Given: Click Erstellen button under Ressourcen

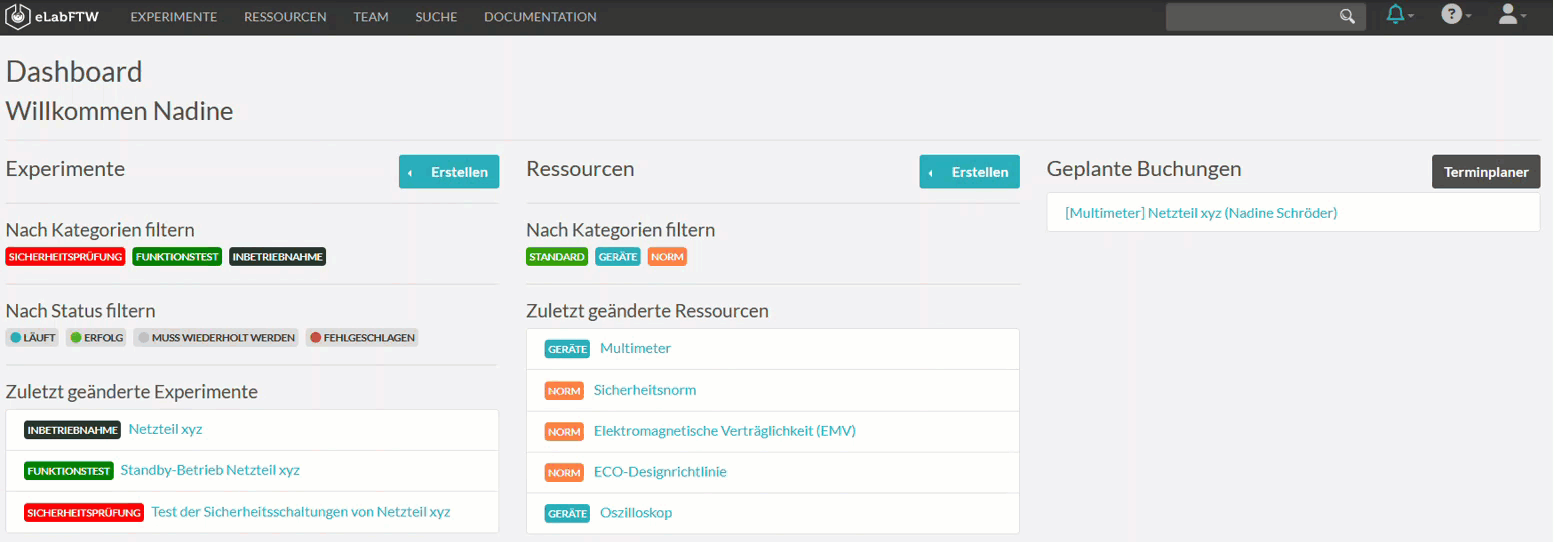Looking at the screenshot, I should [969, 172].
